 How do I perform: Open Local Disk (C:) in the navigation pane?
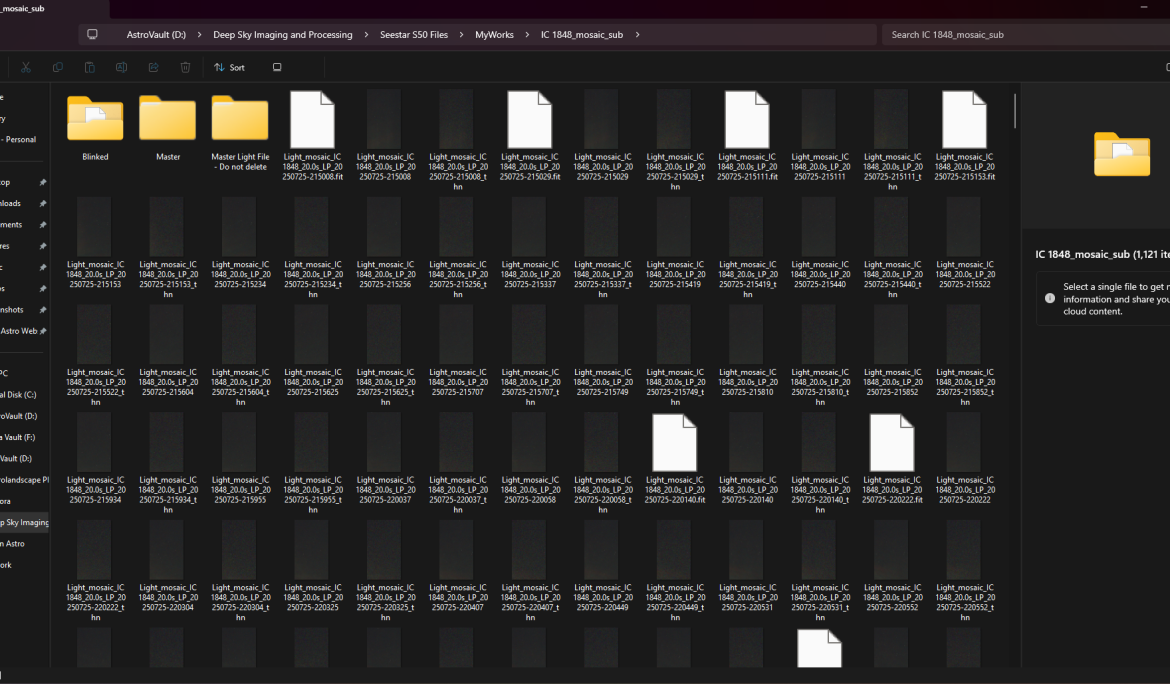(20, 394)
